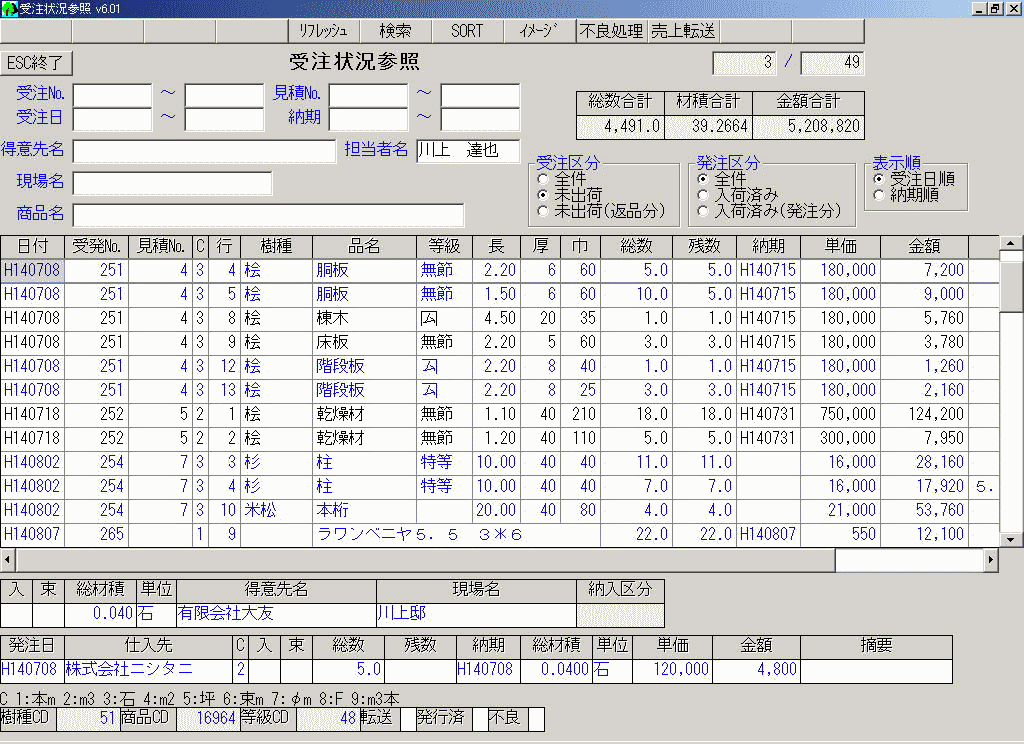Select the 床板 product cell
1024x744 pixels.
(364, 342)
